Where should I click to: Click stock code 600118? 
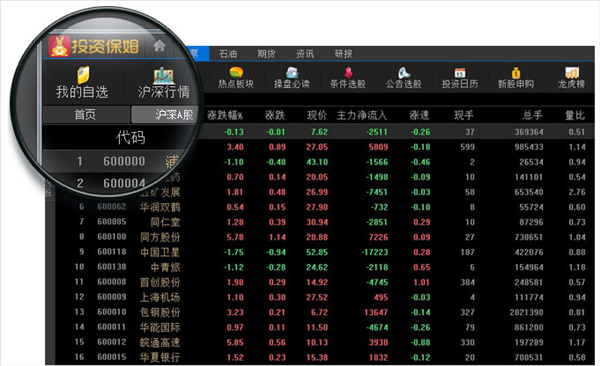pyautogui.click(x=112, y=252)
